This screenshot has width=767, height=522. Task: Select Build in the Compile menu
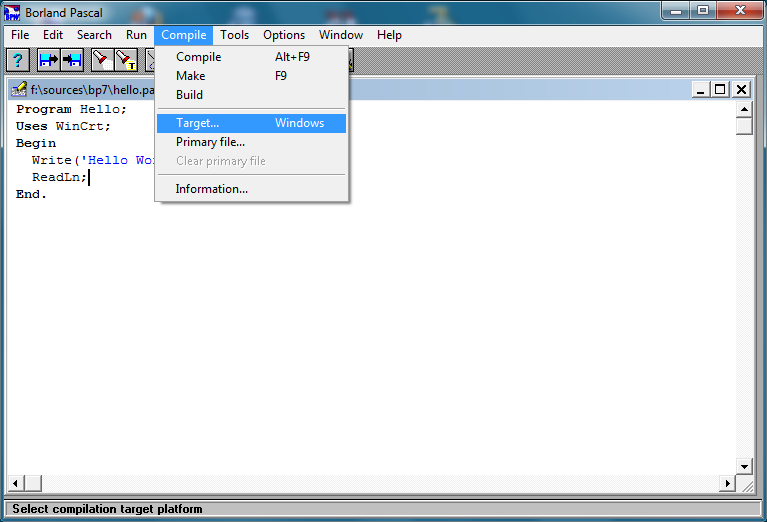(189, 95)
